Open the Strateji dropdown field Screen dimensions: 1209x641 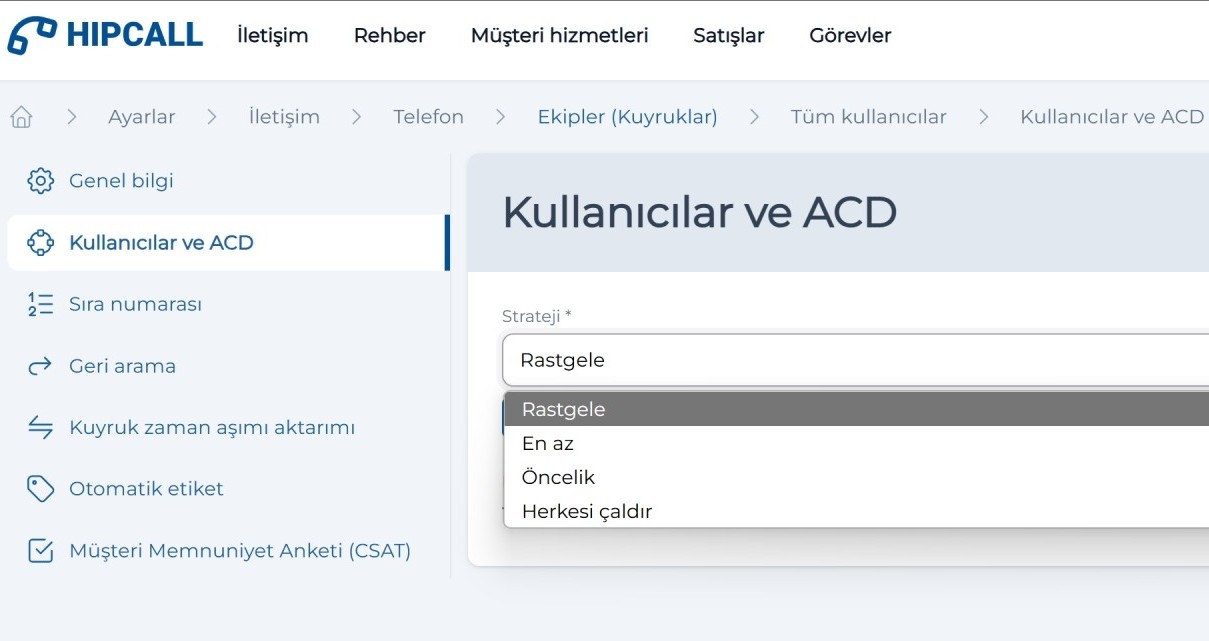(x=855, y=360)
